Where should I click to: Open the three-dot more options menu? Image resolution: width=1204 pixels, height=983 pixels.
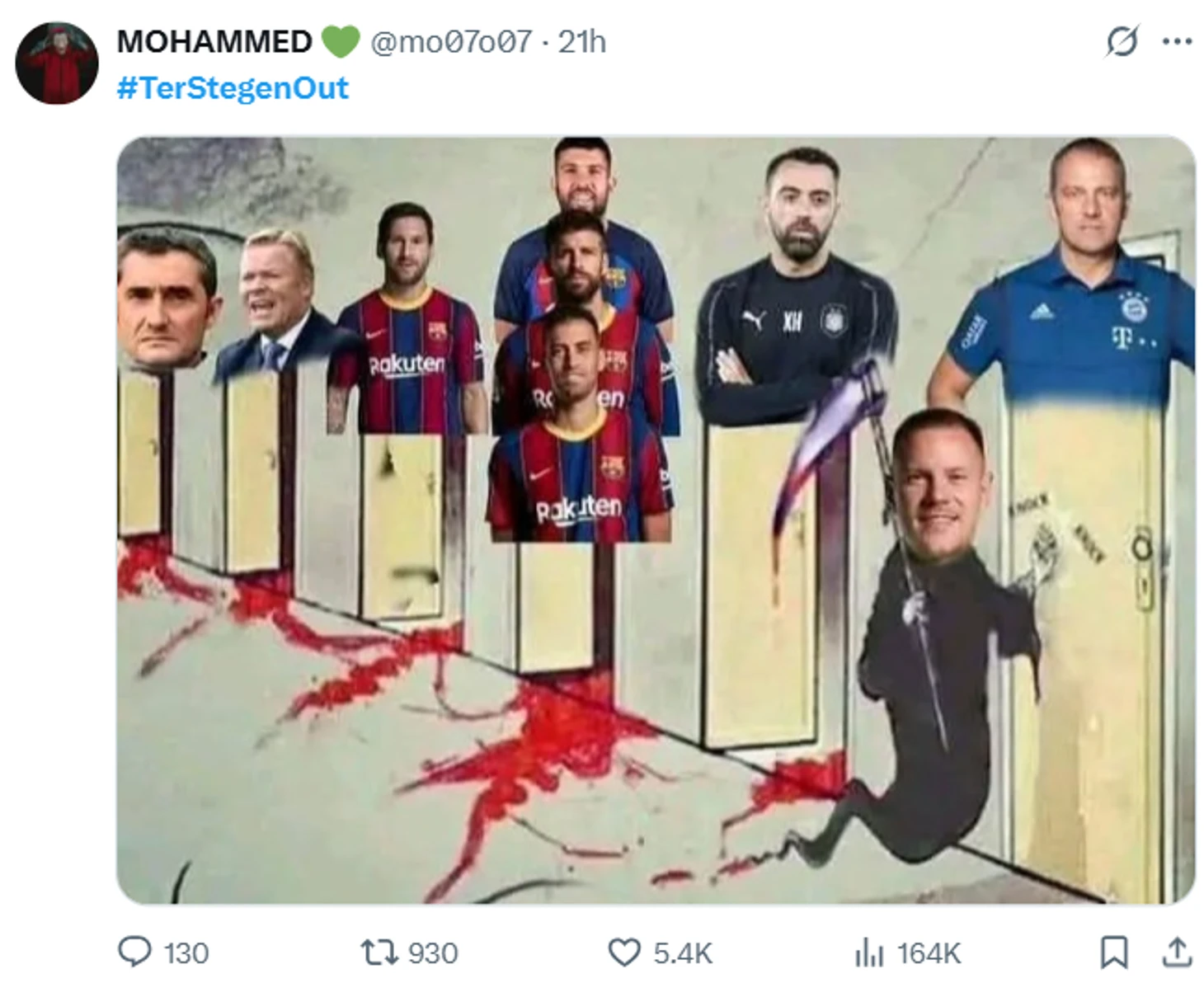pyautogui.click(x=1177, y=41)
